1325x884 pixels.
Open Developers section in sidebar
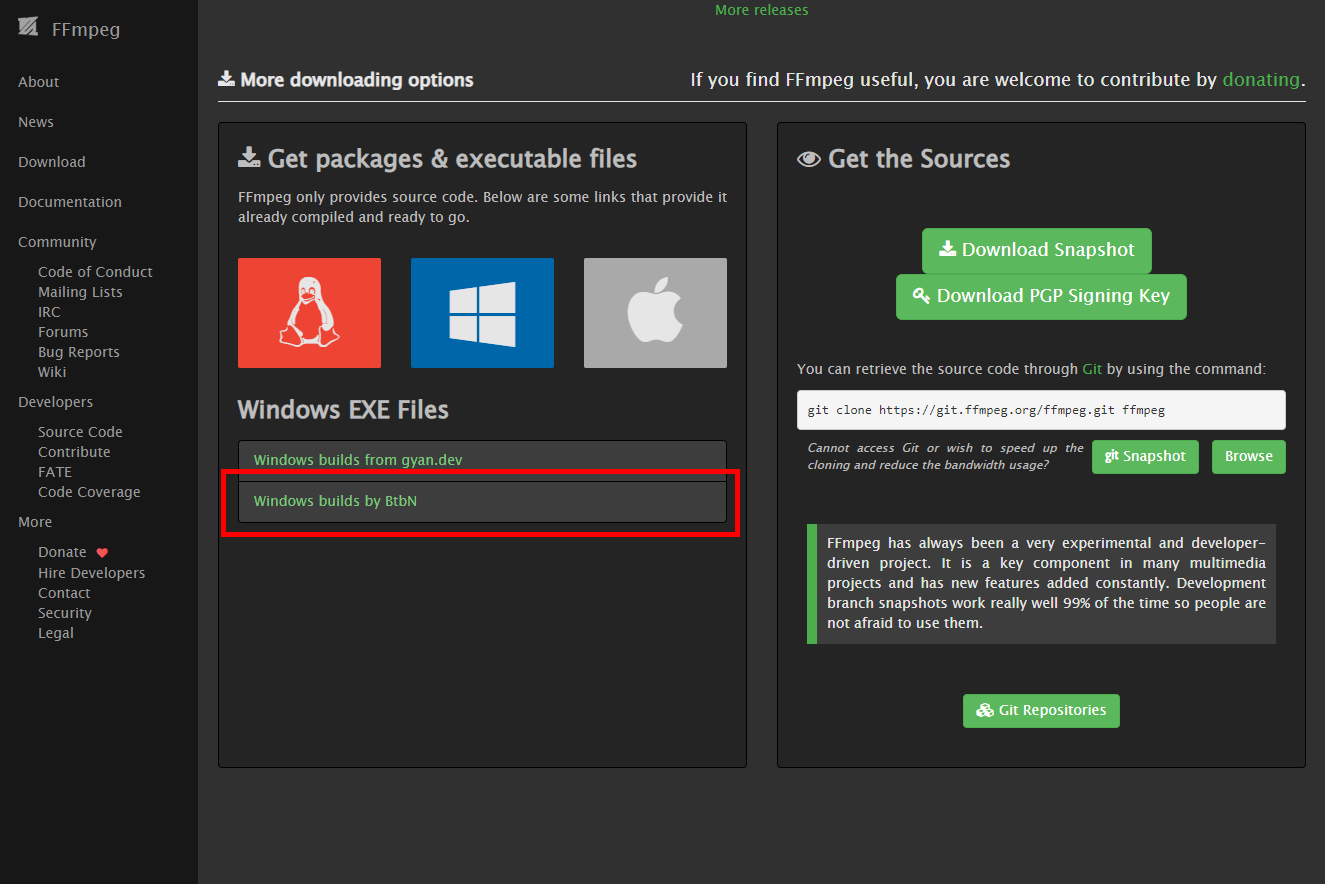(x=55, y=402)
